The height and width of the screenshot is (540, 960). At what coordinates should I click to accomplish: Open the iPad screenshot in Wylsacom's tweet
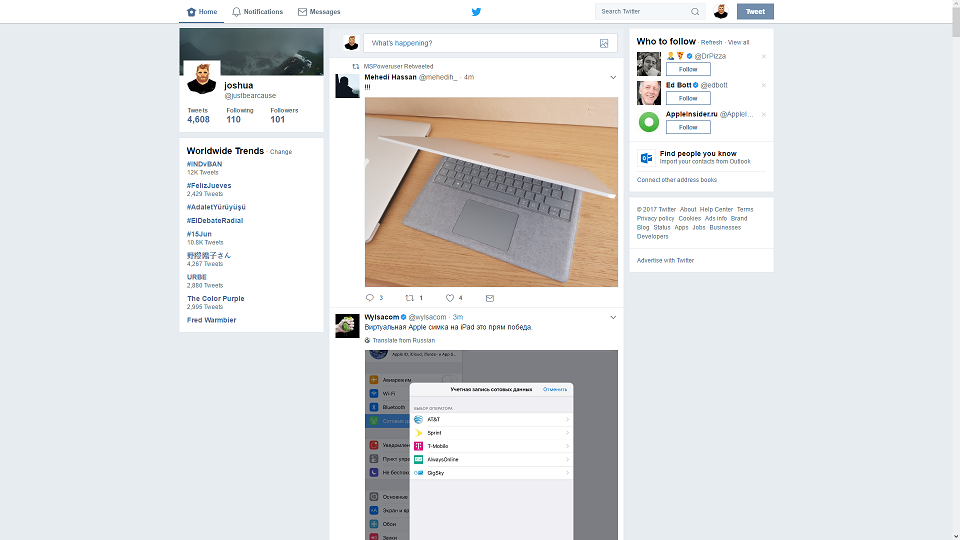pos(491,445)
